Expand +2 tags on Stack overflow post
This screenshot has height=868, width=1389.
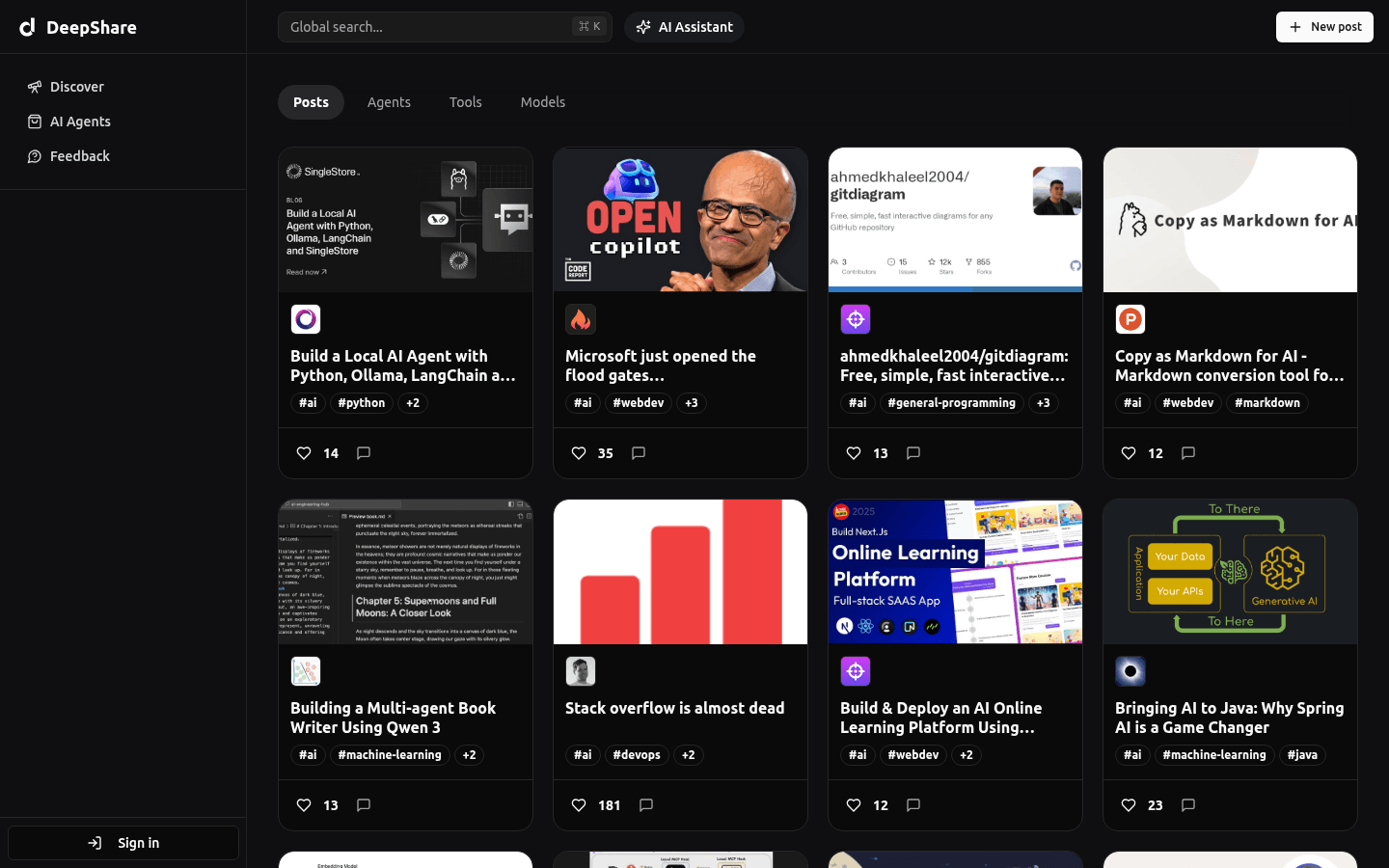pos(688,755)
